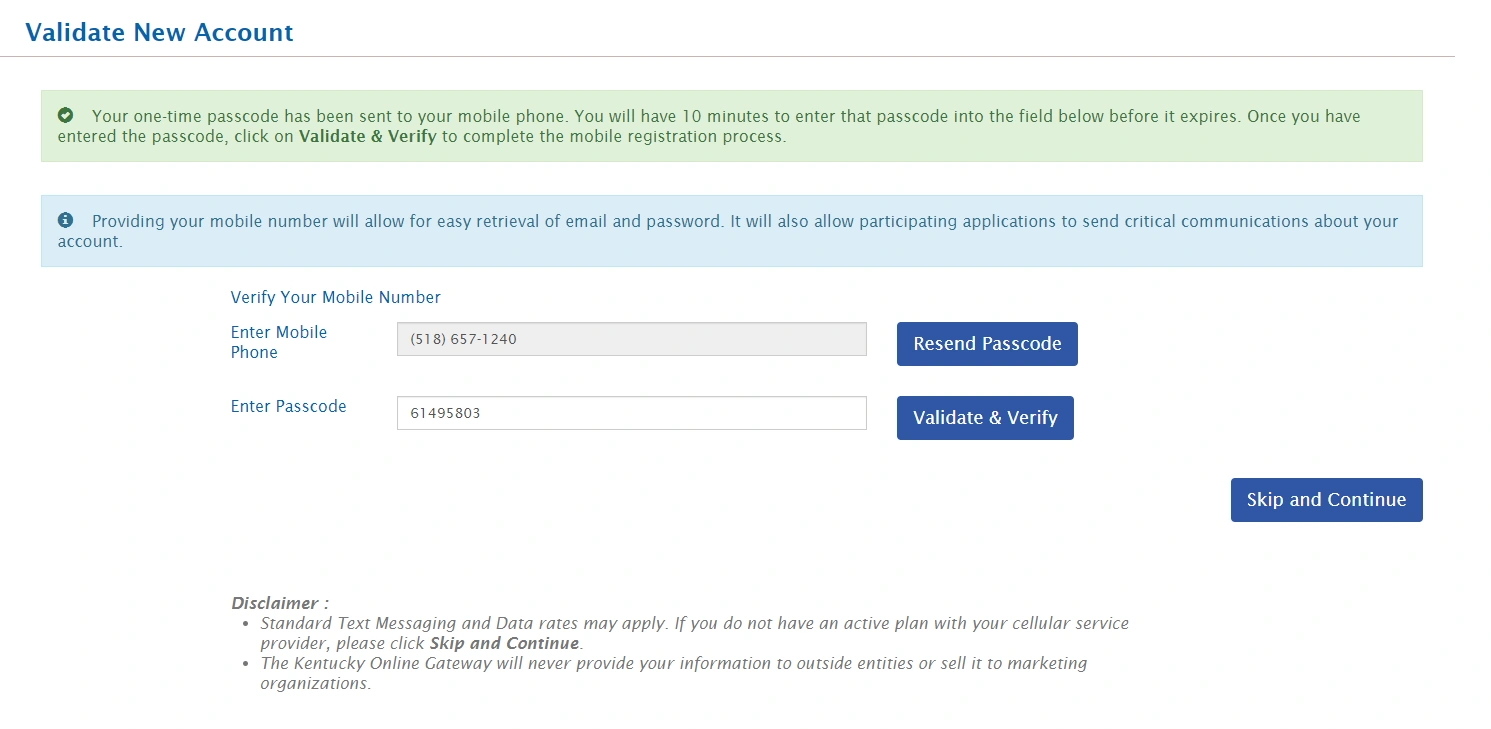Click the blue info circle icon
1491x729 pixels.
click(66, 221)
